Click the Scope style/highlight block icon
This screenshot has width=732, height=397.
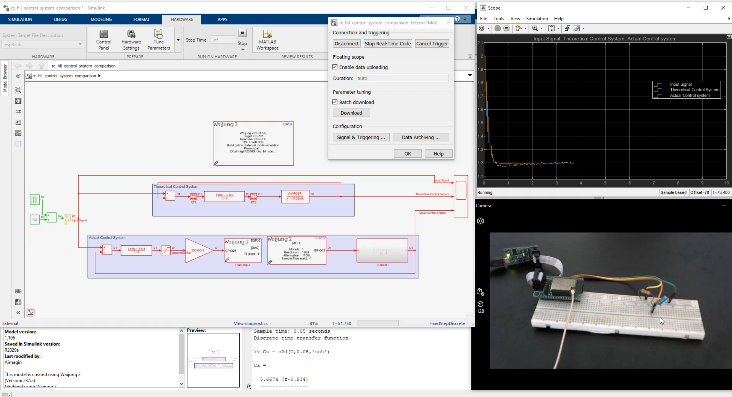(577, 28)
